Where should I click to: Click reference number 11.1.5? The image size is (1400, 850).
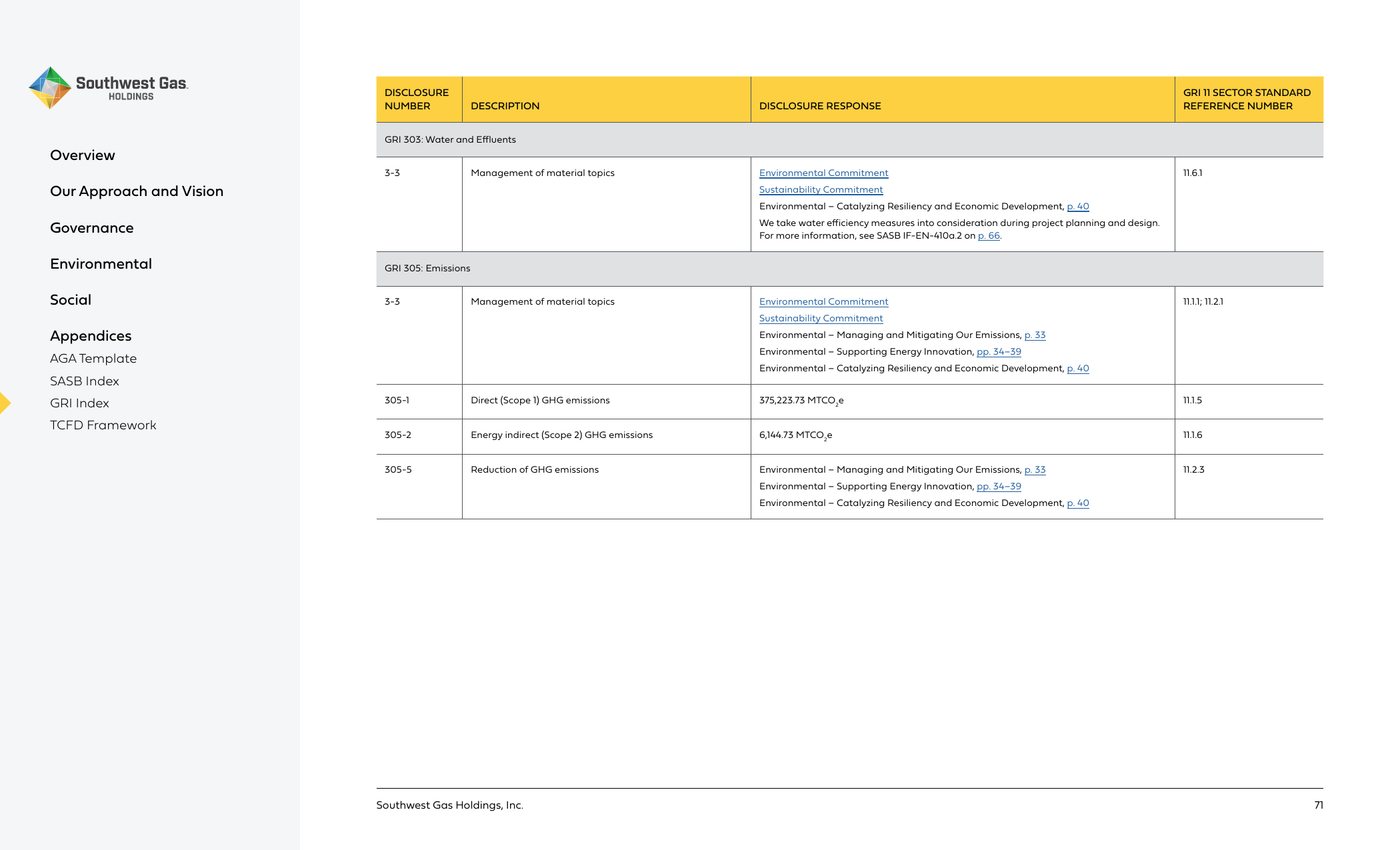(x=1193, y=401)
